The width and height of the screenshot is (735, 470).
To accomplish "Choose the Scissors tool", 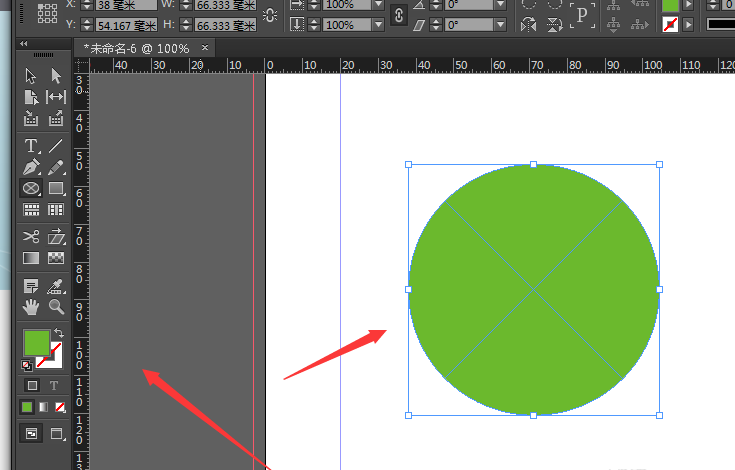I will click(31, 237).
